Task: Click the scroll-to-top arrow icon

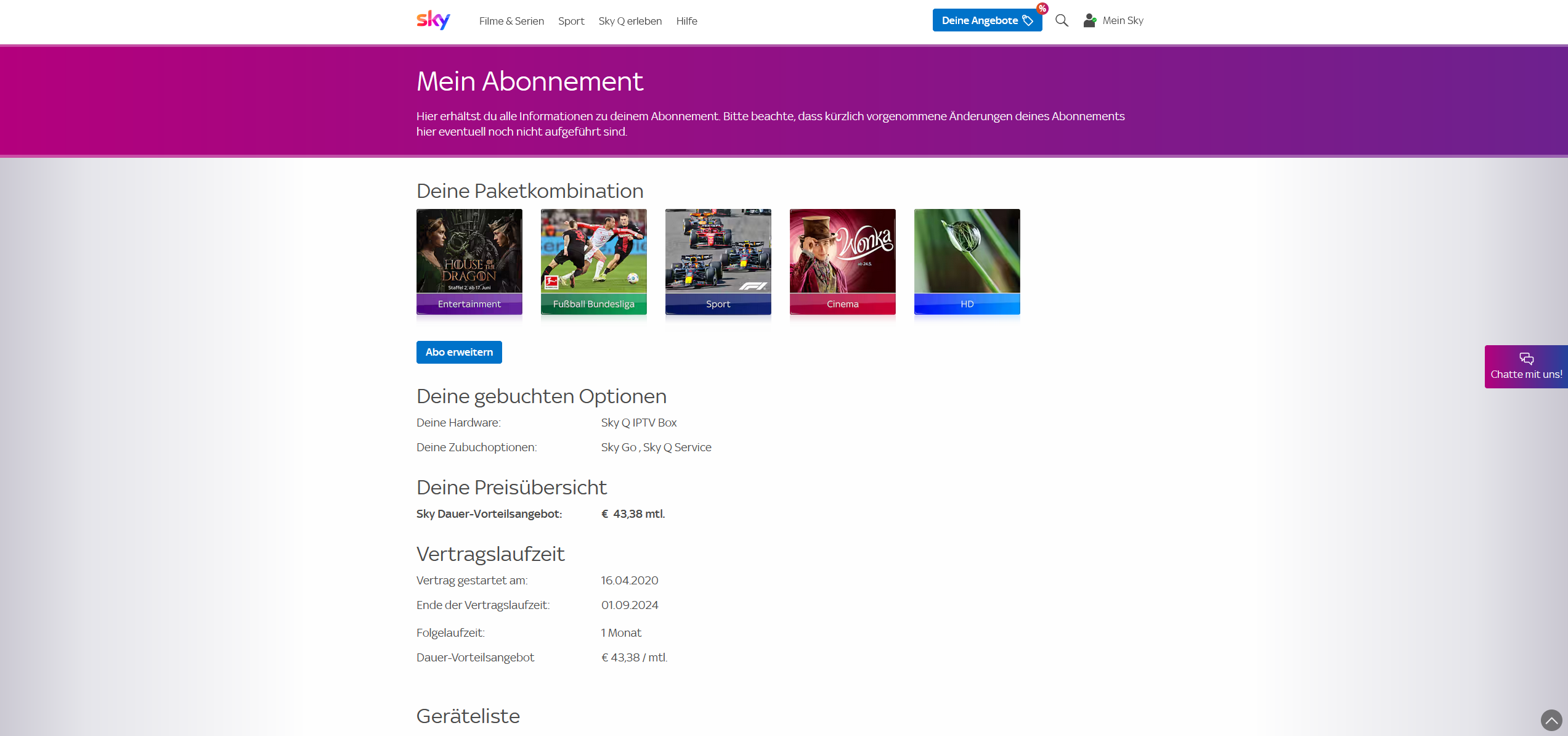Action: (1551, 719)
